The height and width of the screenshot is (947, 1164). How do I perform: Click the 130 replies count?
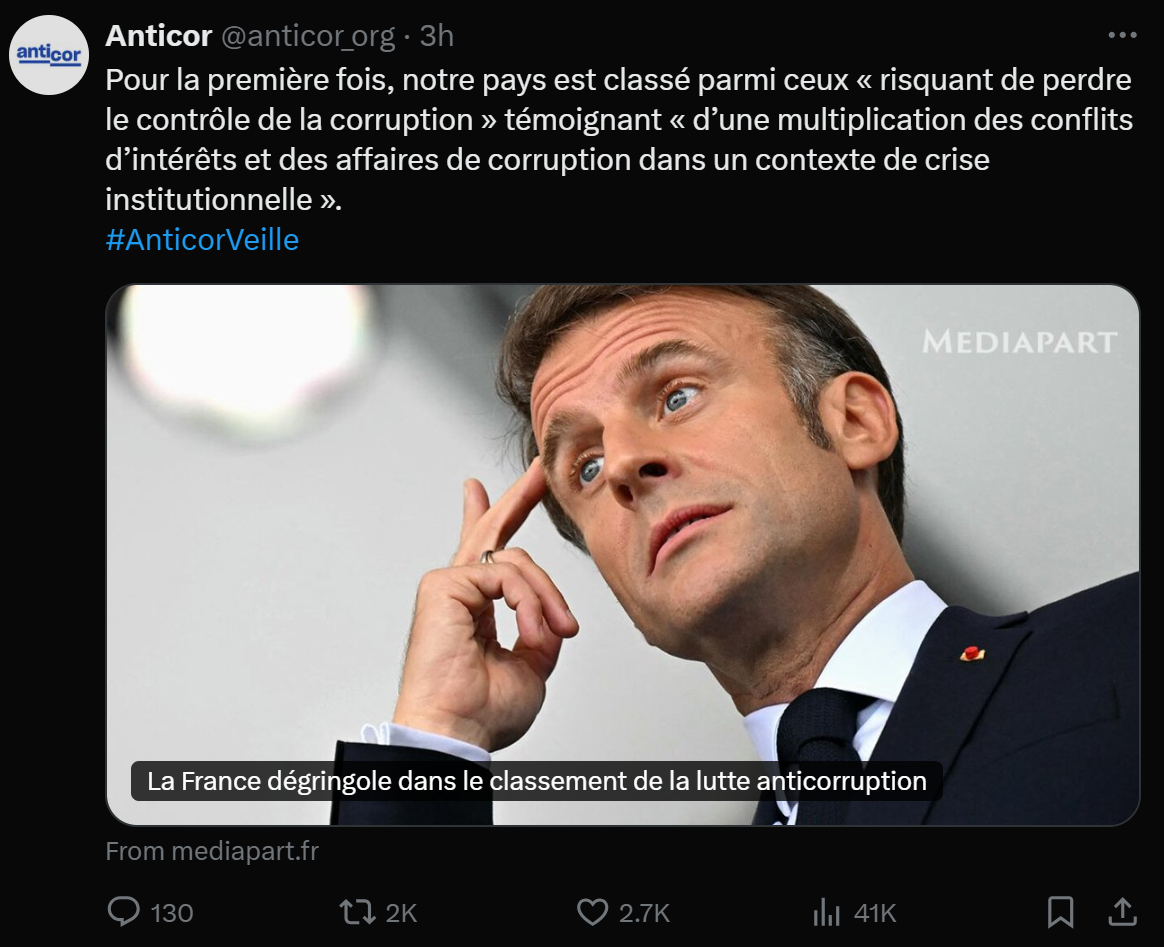(171, 913)
